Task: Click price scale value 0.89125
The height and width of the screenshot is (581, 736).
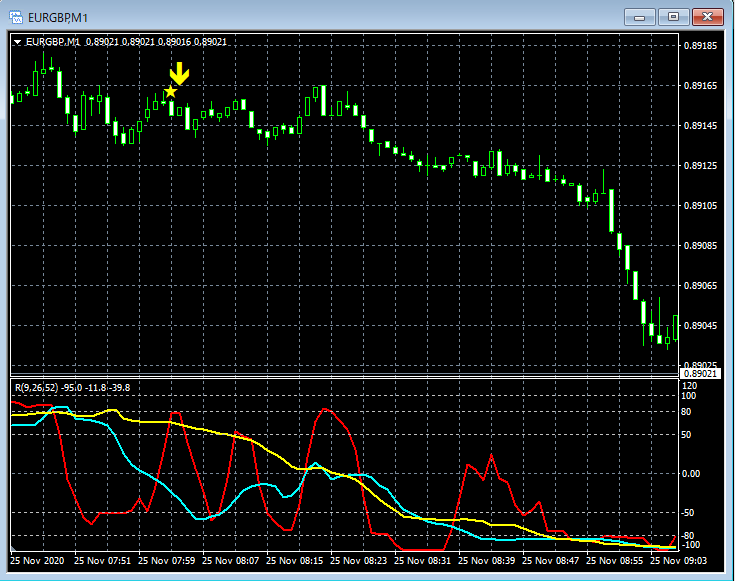Action: click(x=700, y=165)
